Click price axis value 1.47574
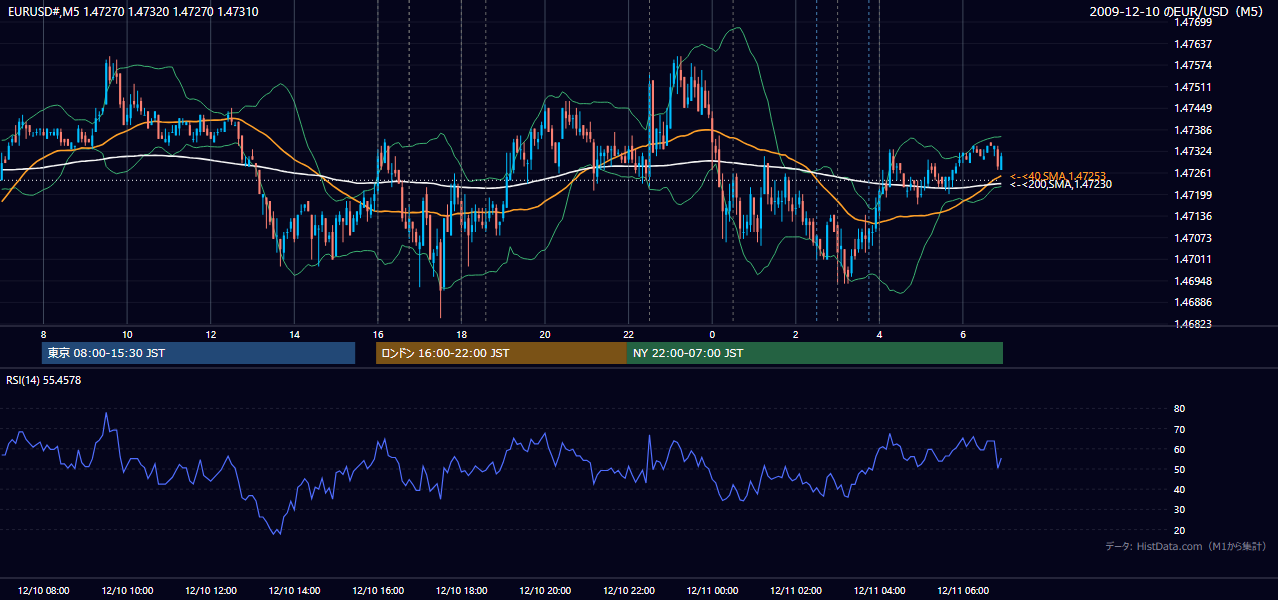The width and height of the screenshot is (1278, 600). point(1193,66)
